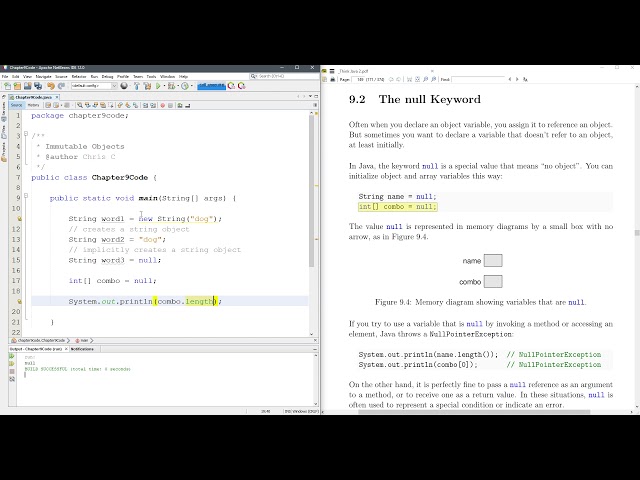Image resolution: width=640 pixels, height=480 pixels.
Task: Switch to the Notifications tab
Action: (x=82, y=349)
